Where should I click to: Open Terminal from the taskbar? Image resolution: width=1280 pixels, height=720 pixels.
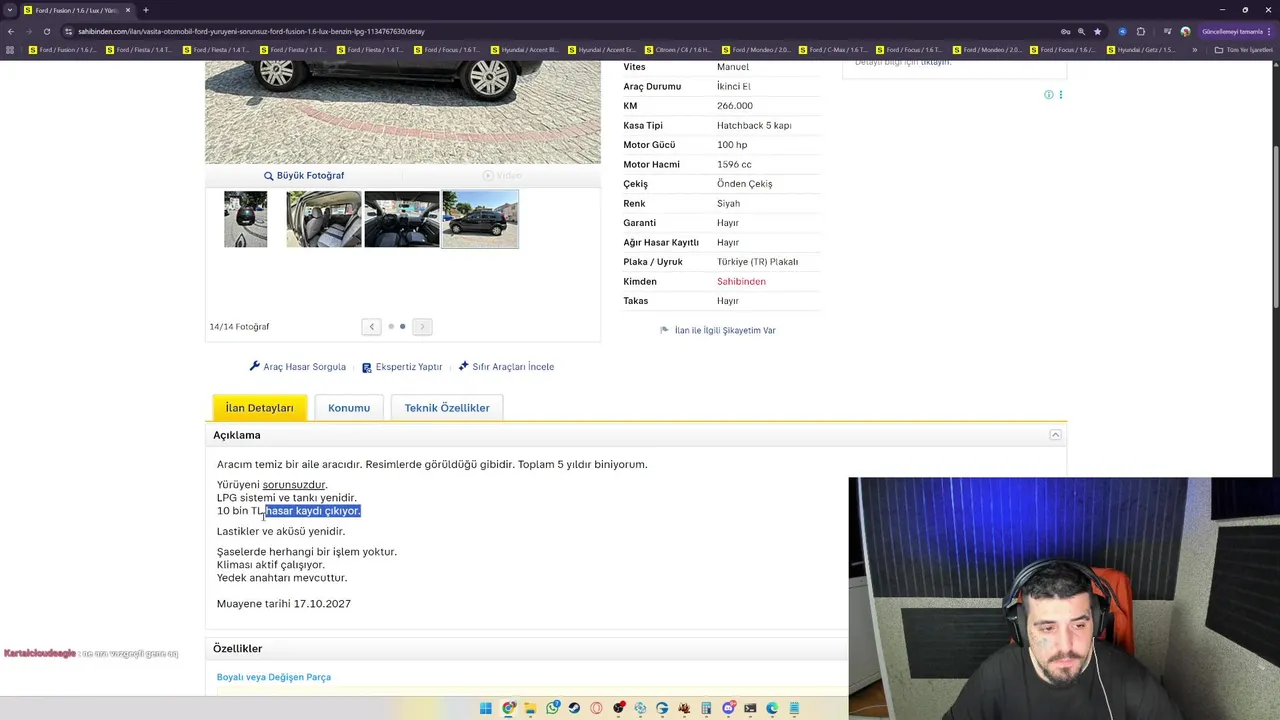pyautogui.click(x=750, y=708)
